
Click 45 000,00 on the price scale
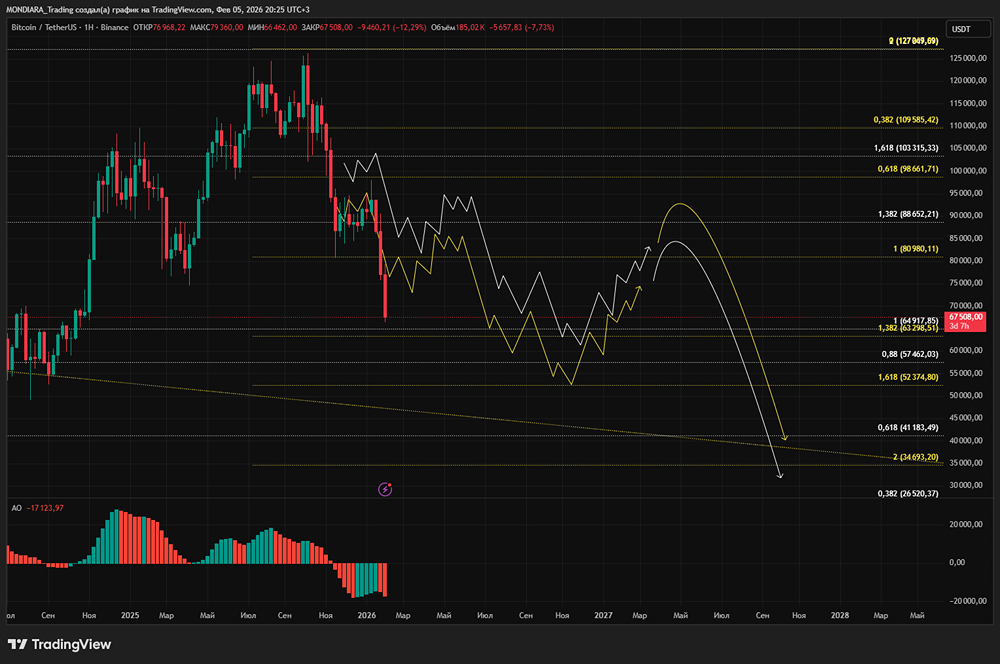(x=968, y=418)
